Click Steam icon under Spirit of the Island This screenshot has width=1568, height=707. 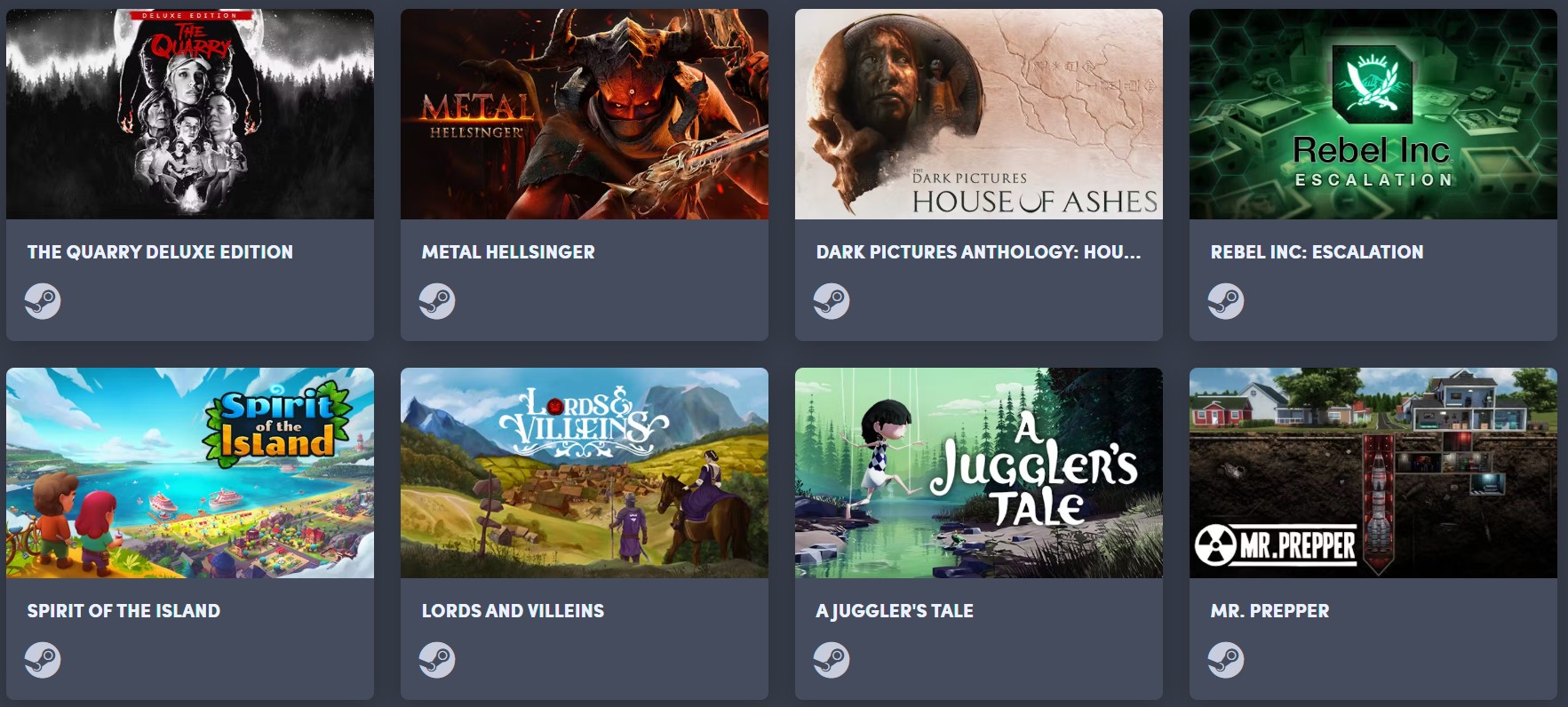(x=43, y=660)
